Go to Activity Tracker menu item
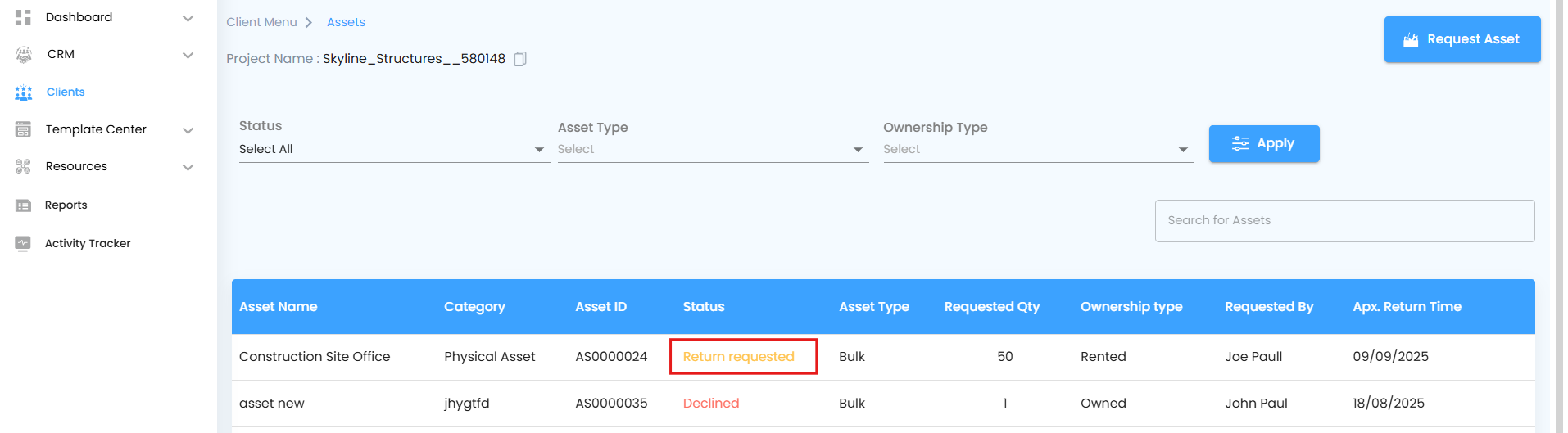Image resolution: width=1568 pixels, height=433 pixels. click(x=88, y=243)
